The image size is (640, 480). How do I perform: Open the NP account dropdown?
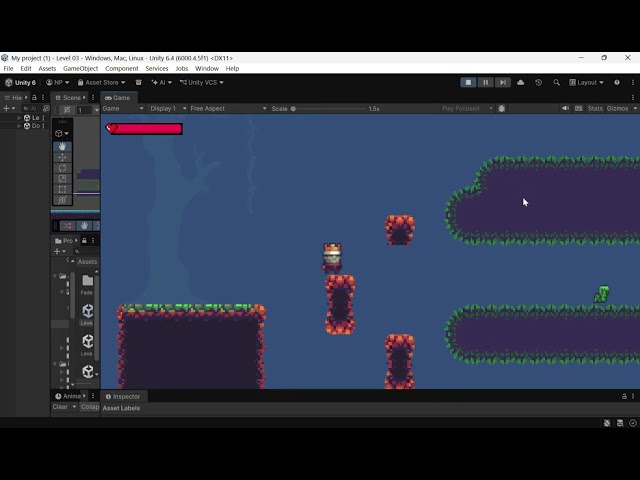(x=58, y=82)
